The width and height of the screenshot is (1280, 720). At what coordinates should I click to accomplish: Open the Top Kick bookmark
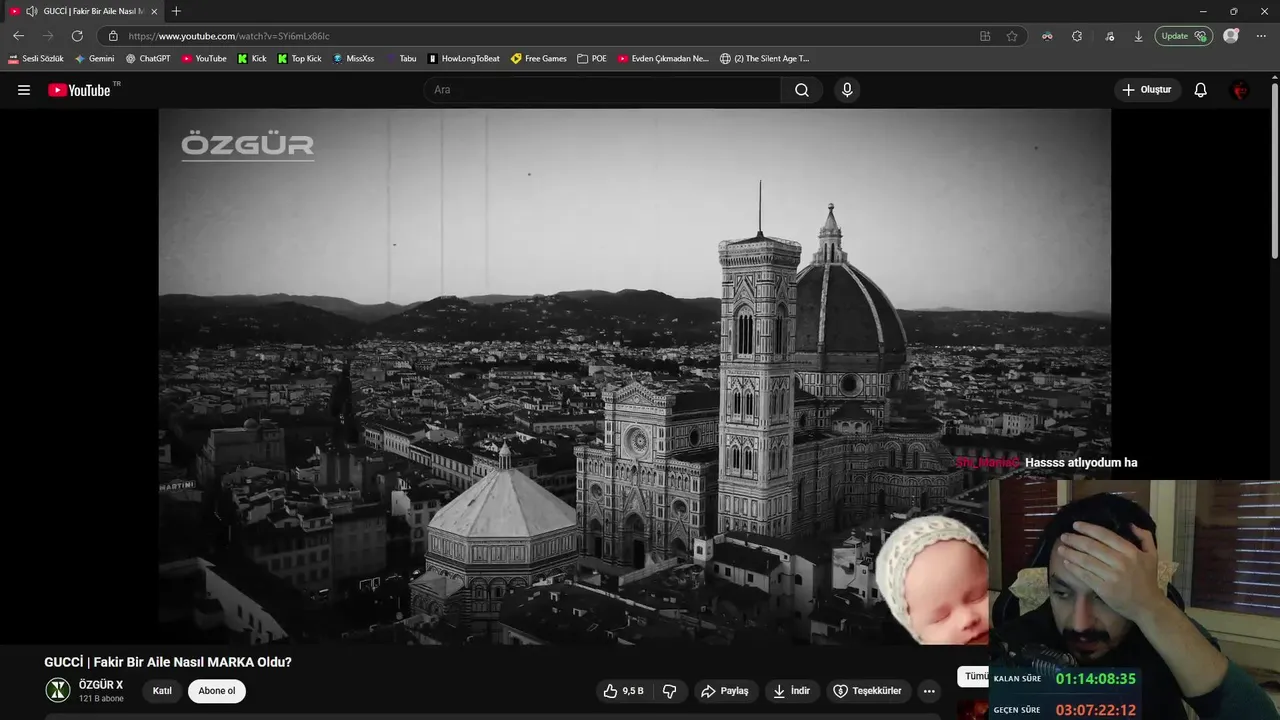300,59
